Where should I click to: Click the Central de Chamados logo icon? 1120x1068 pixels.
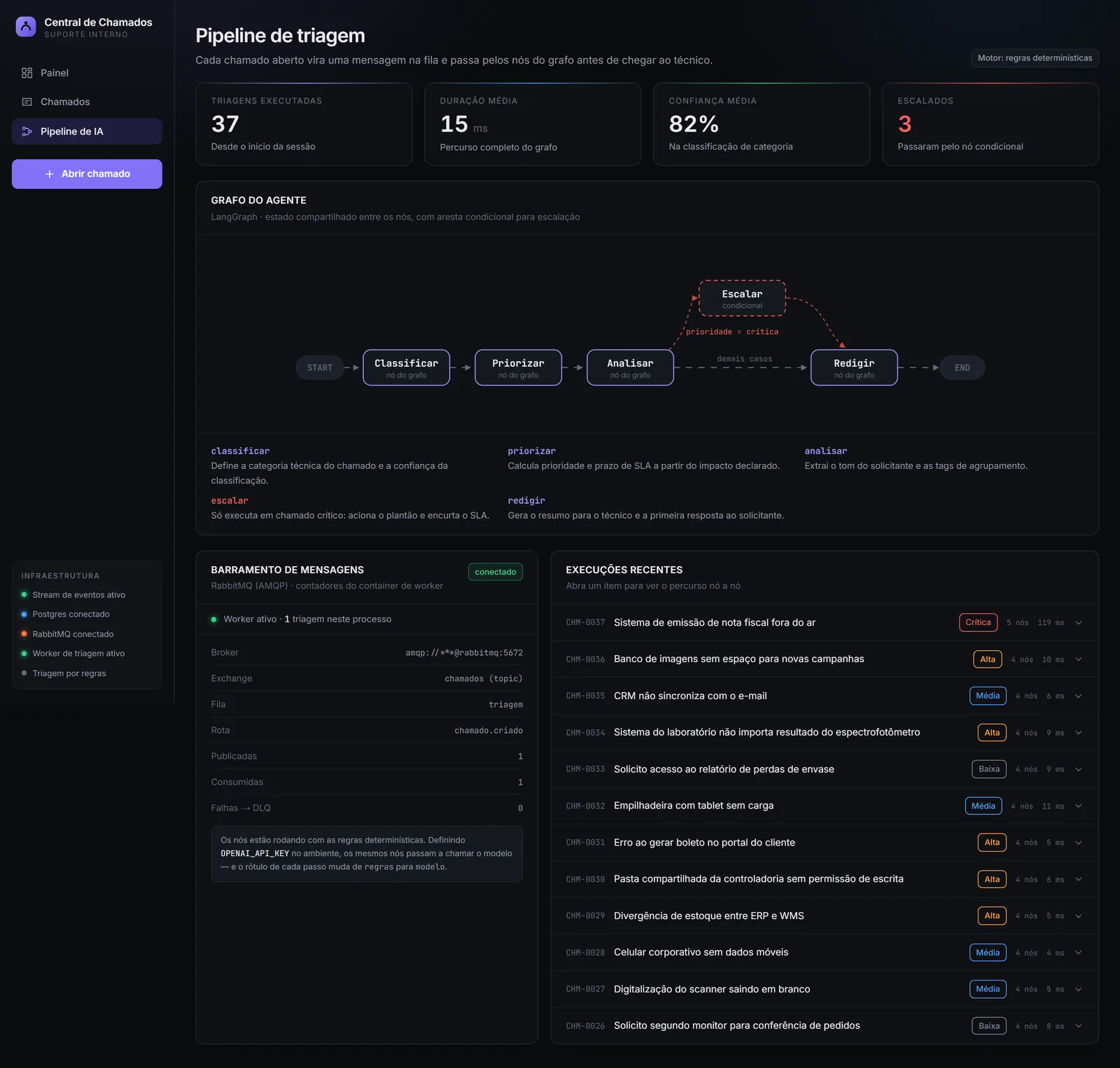[26, 27]
